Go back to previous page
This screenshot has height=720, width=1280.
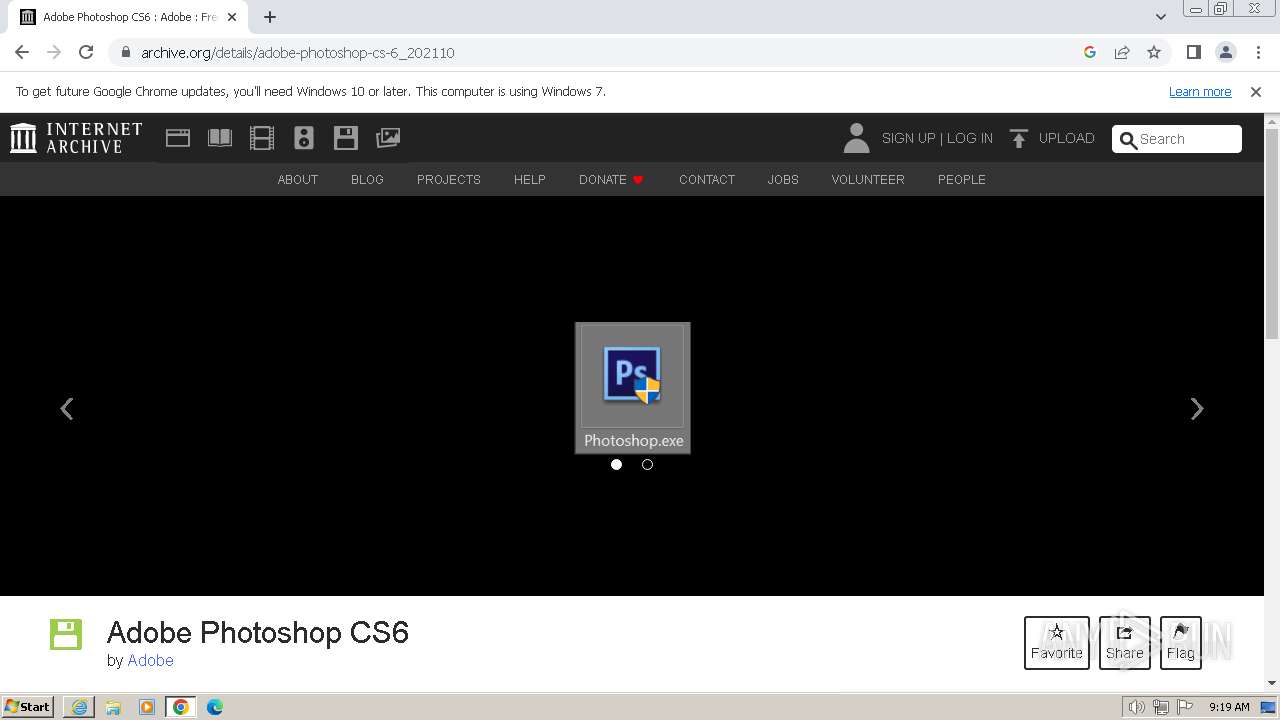(22, 52)
